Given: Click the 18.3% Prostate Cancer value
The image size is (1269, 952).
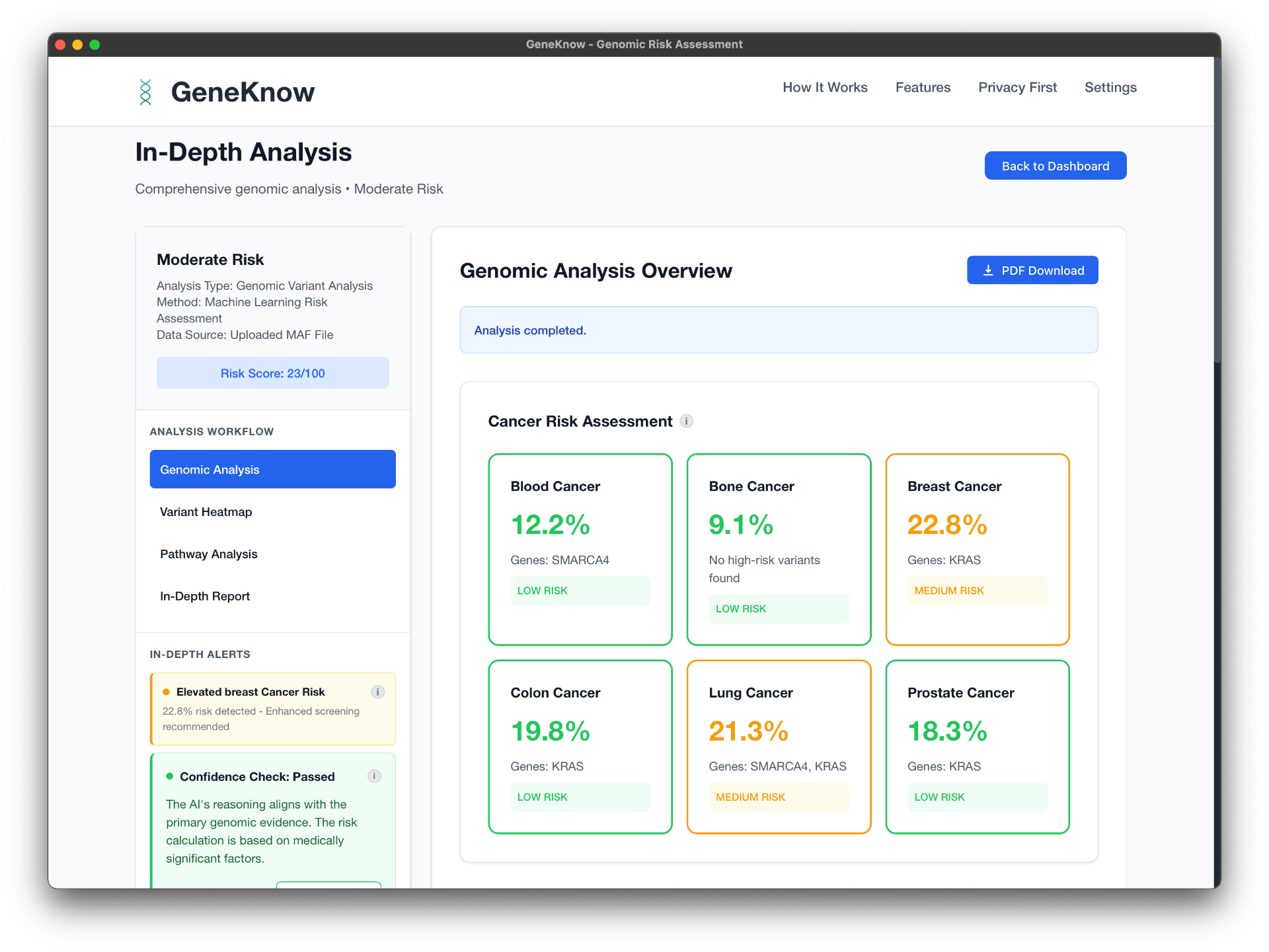Looking at the screenshot, I should click(947, 731).
